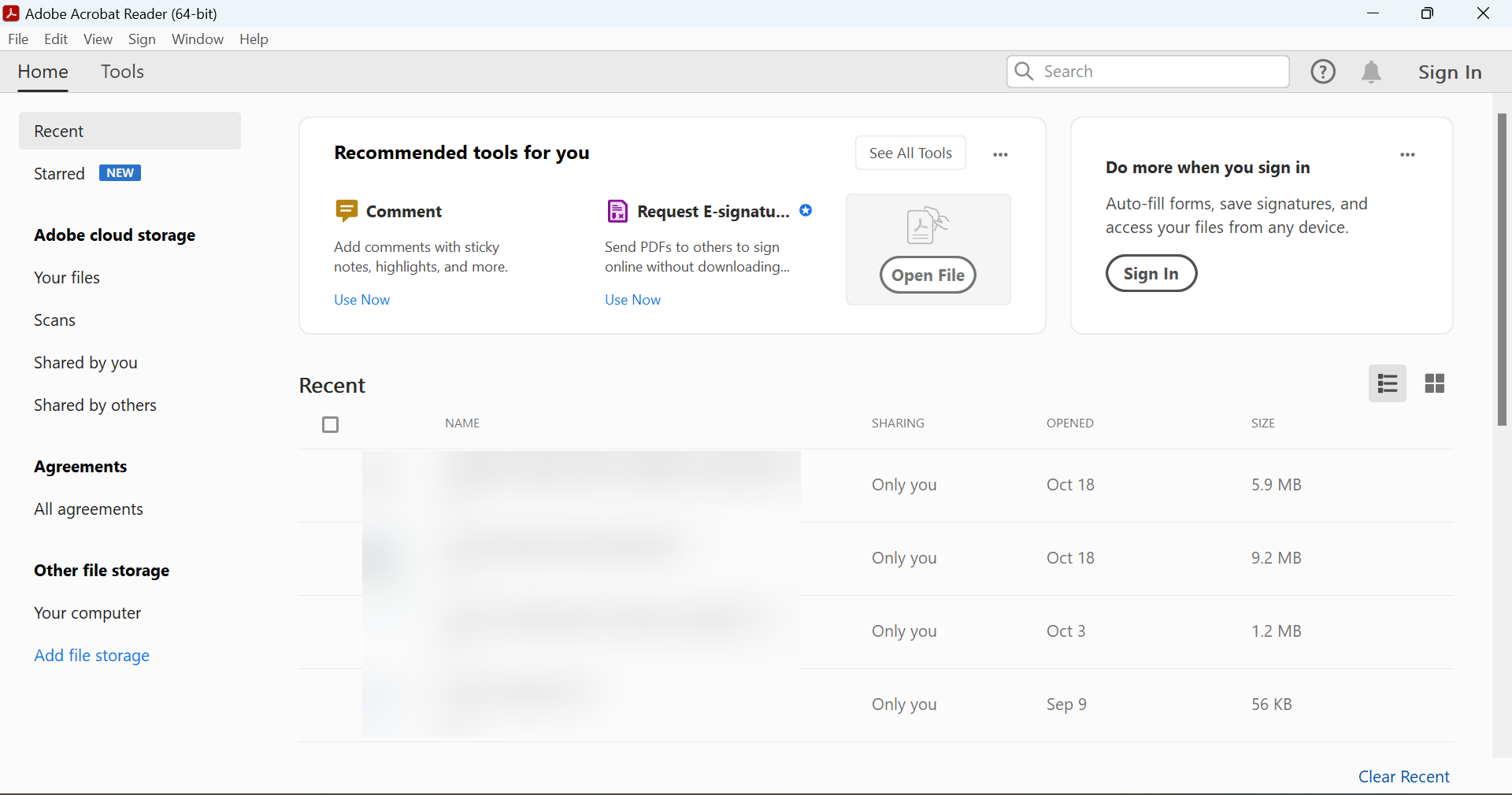Image resolution: width=1512 pixels, height=795 pixels.
Task: Click the PDF document icon above Open File
Action: point(928,225)
